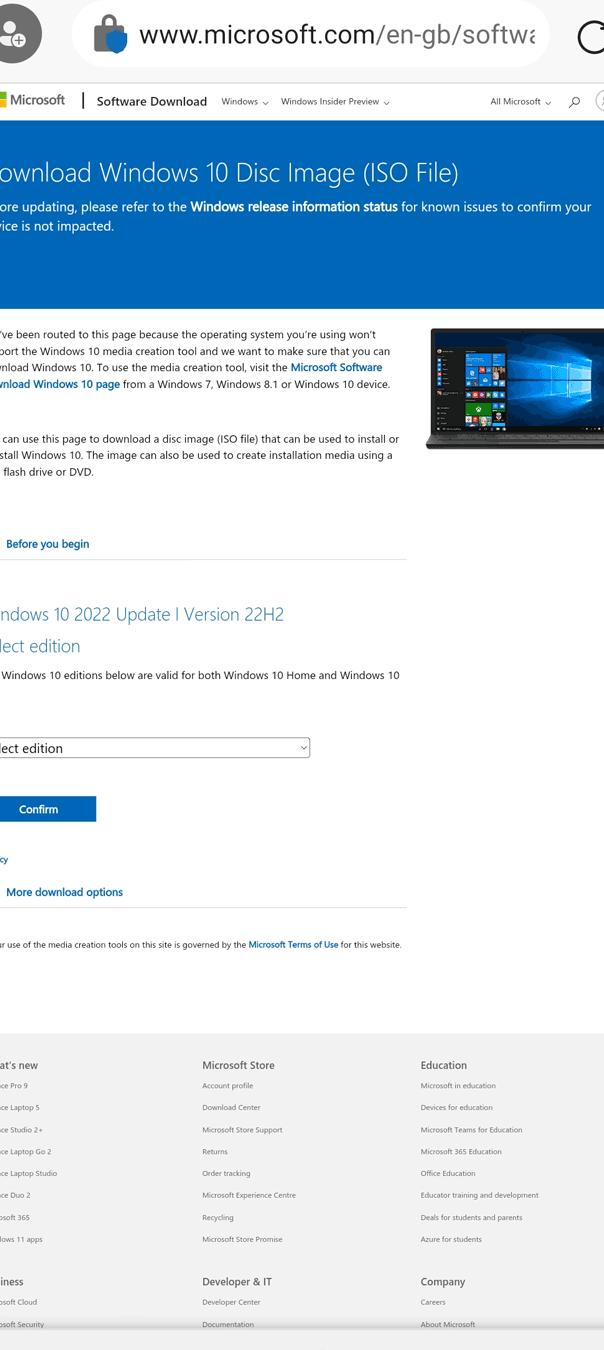Open Account profile footer link

pyautogui.click(x=228, y=1086)
